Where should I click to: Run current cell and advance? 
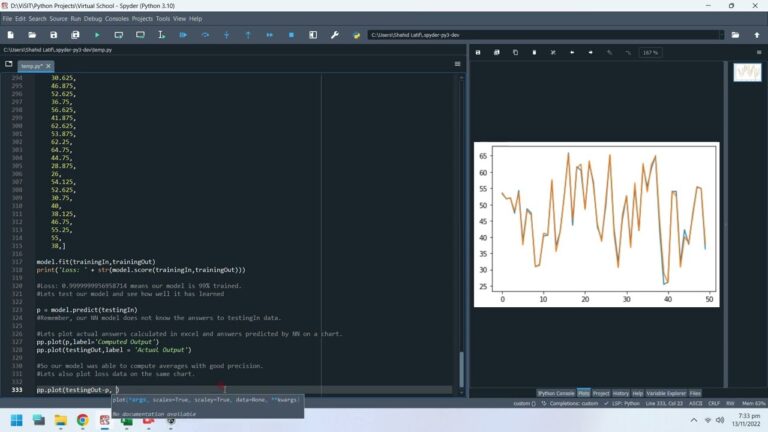[x=140, y=35]
